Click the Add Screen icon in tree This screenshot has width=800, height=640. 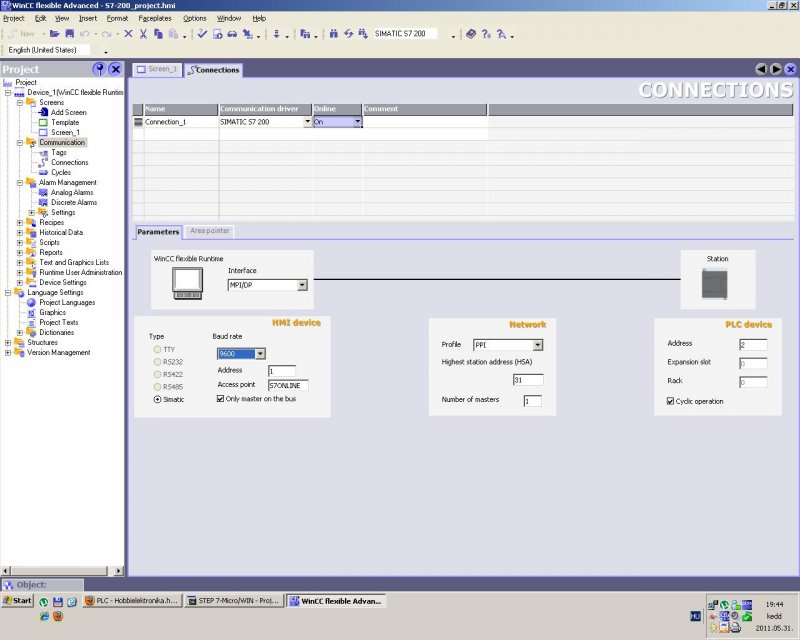44,112
